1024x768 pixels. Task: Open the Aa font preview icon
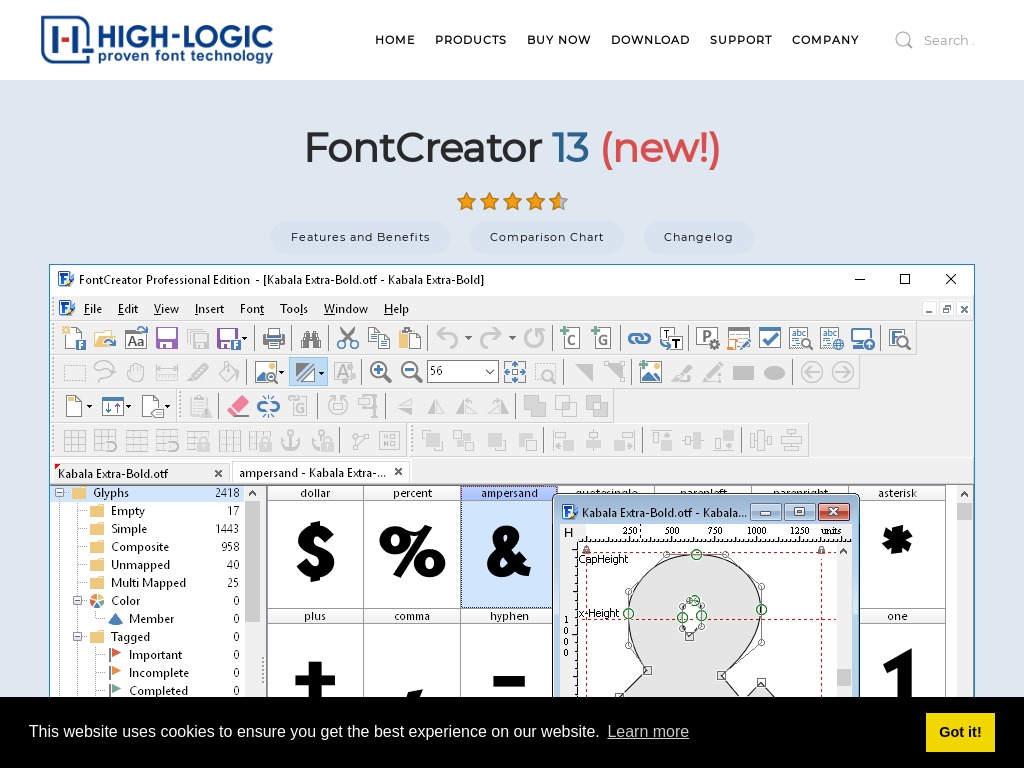(x=136, y=338)
